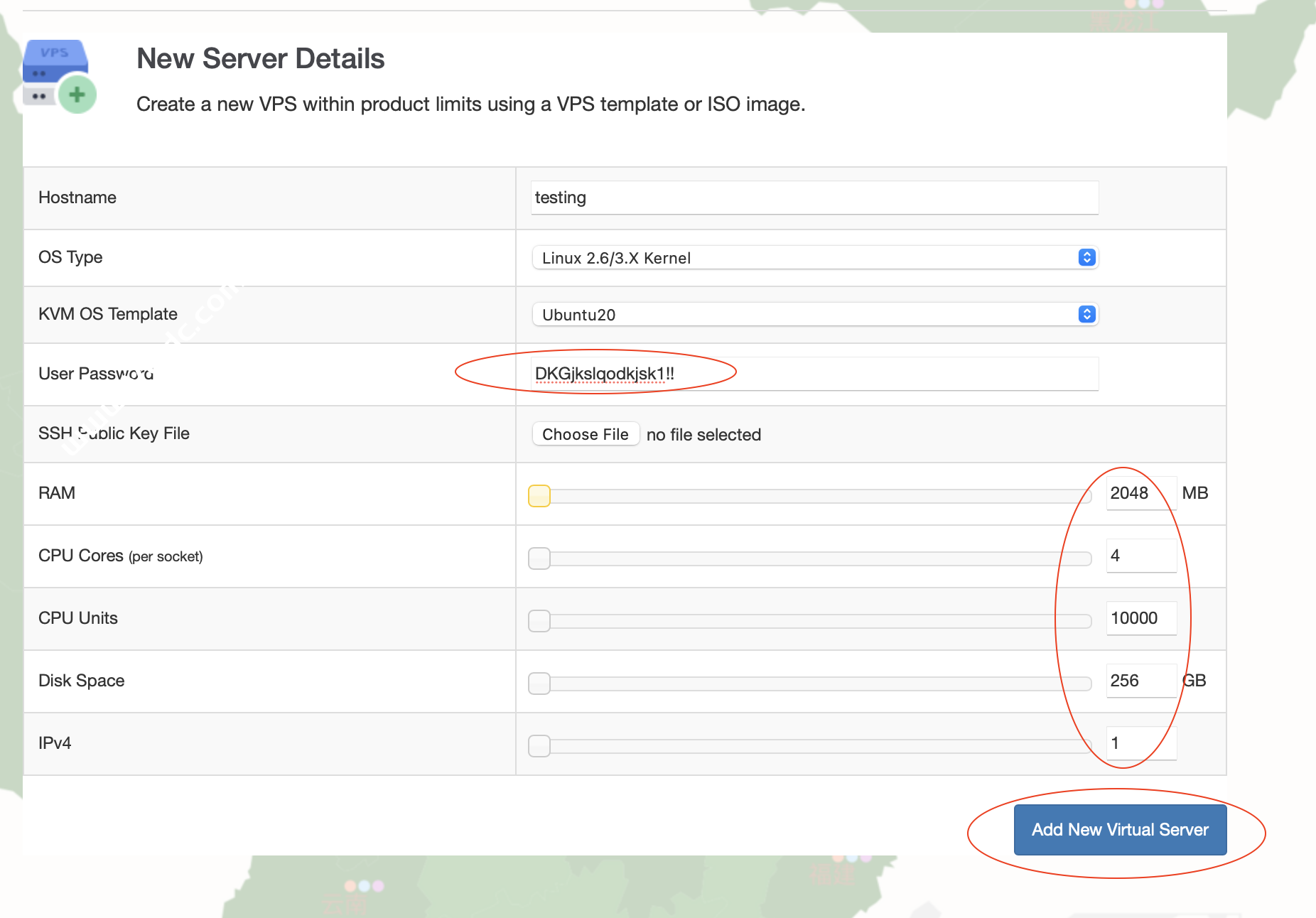Screen dimensions: 1316x918
Task: Click the Add New Virtual Server button
Action: pyautogui.click(x=1120, y=830)
